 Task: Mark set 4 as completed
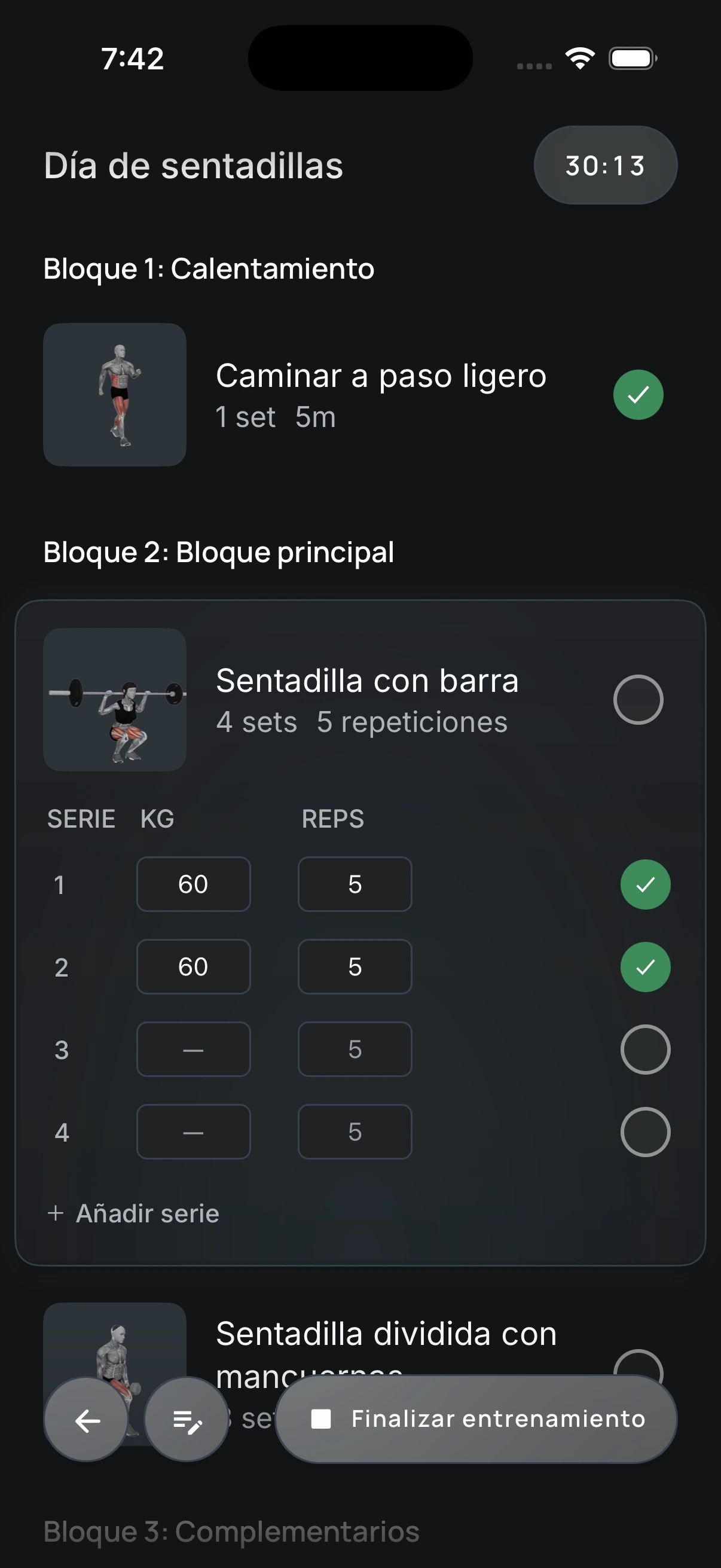(x=645, y=1131)
